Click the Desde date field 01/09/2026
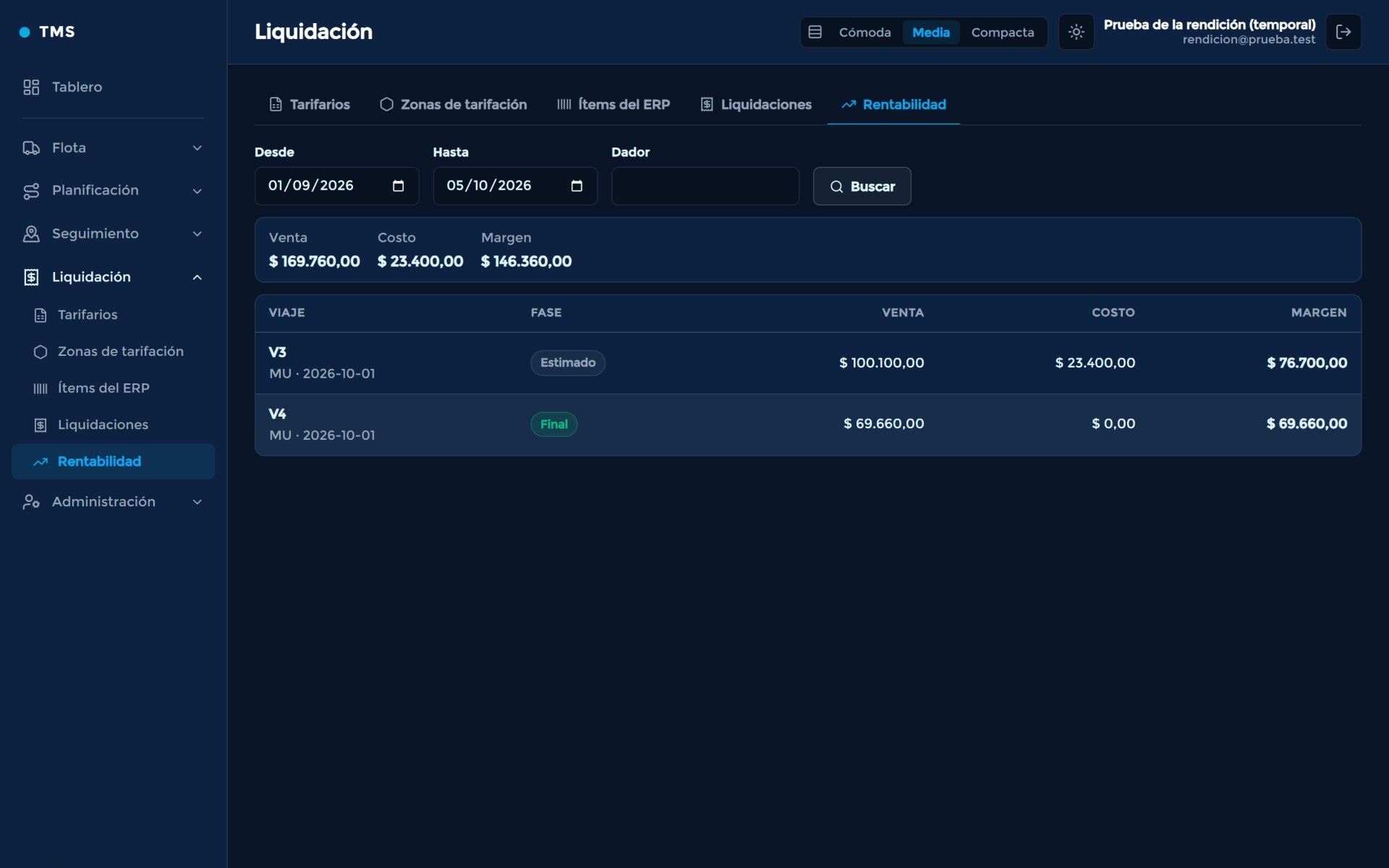Screen dimensions: 1389x868 tap(336, 187)
